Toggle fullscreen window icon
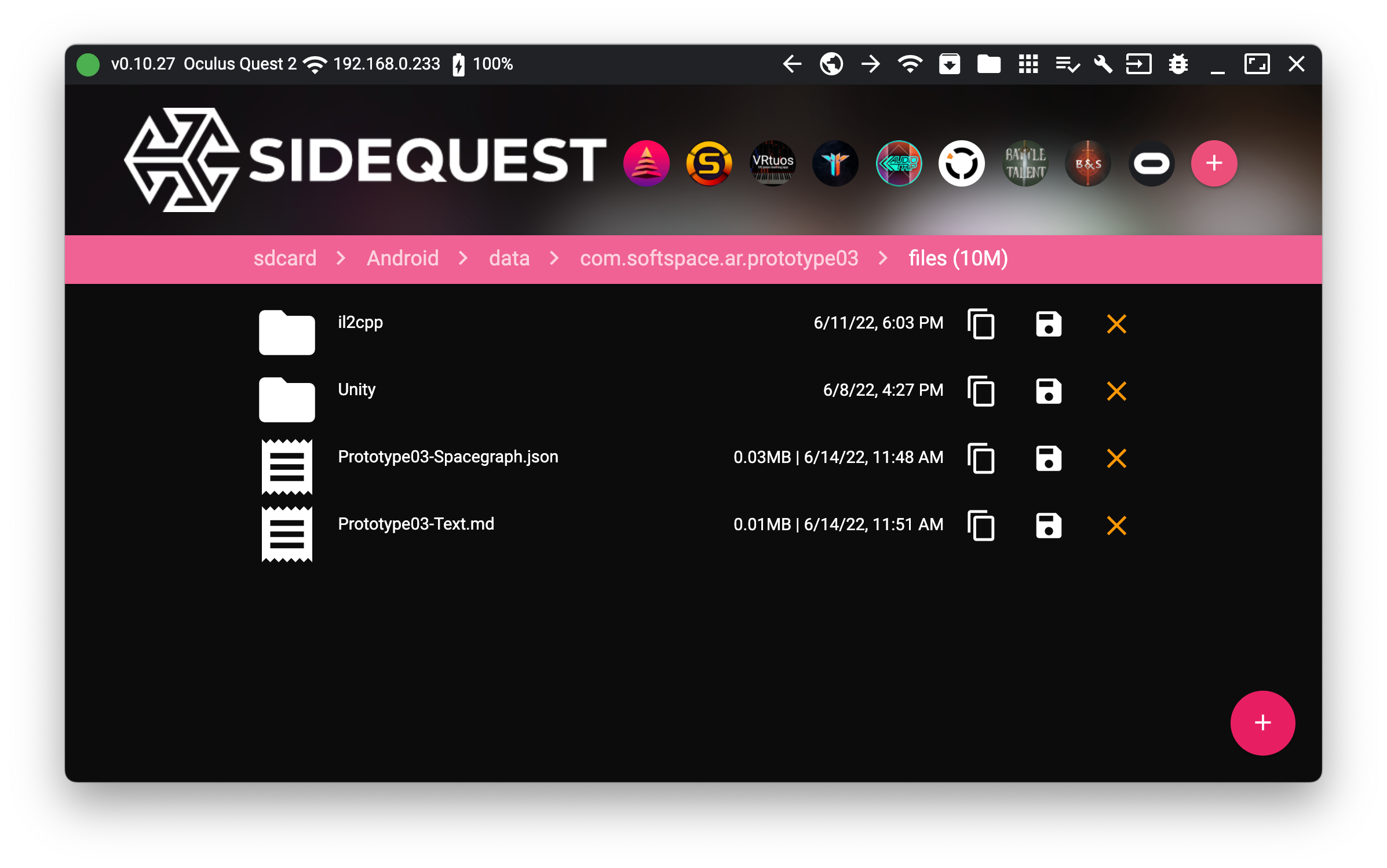Image resolution: width=1387 pixels, height=868 pixels. pyautogui.click(x=1257, y=64)
